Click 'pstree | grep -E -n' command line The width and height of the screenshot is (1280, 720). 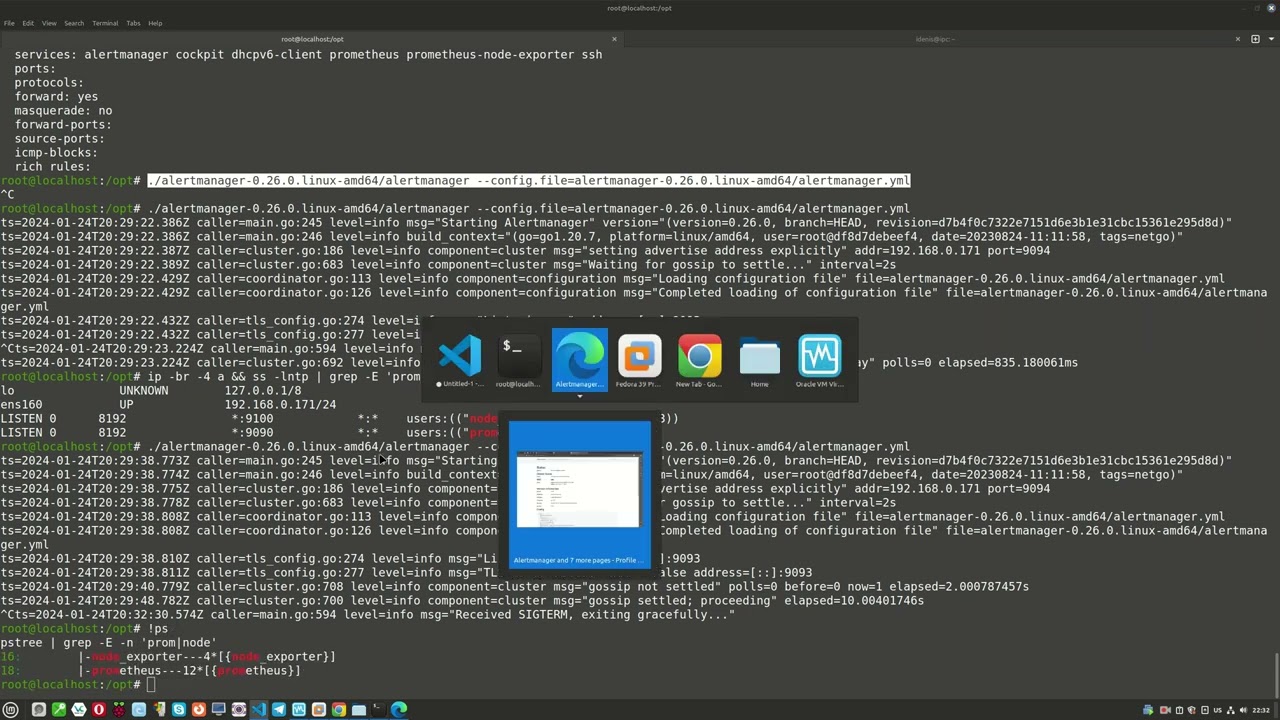coord(108,643)
